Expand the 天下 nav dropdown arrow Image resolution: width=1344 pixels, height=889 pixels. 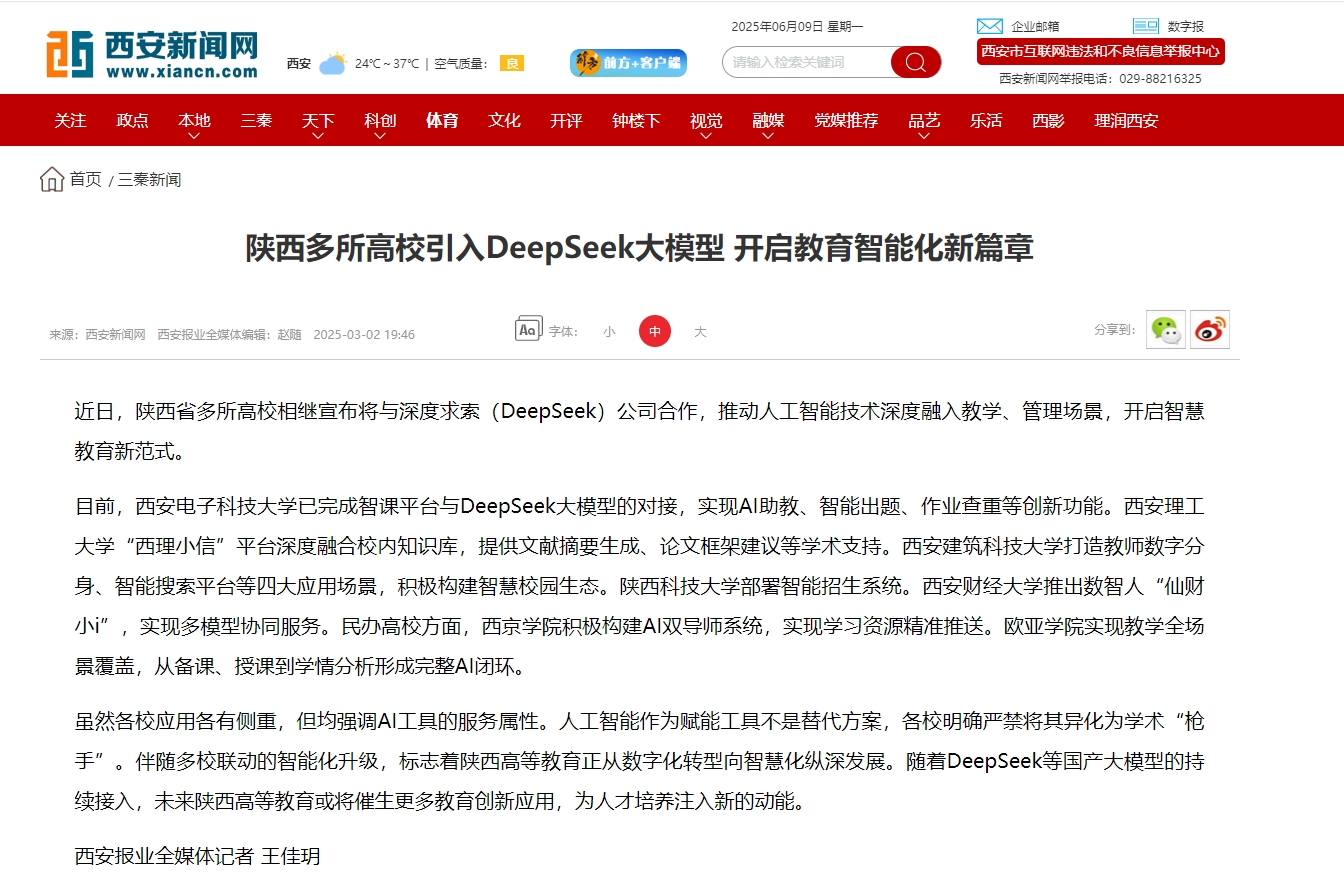click(318, 136)
